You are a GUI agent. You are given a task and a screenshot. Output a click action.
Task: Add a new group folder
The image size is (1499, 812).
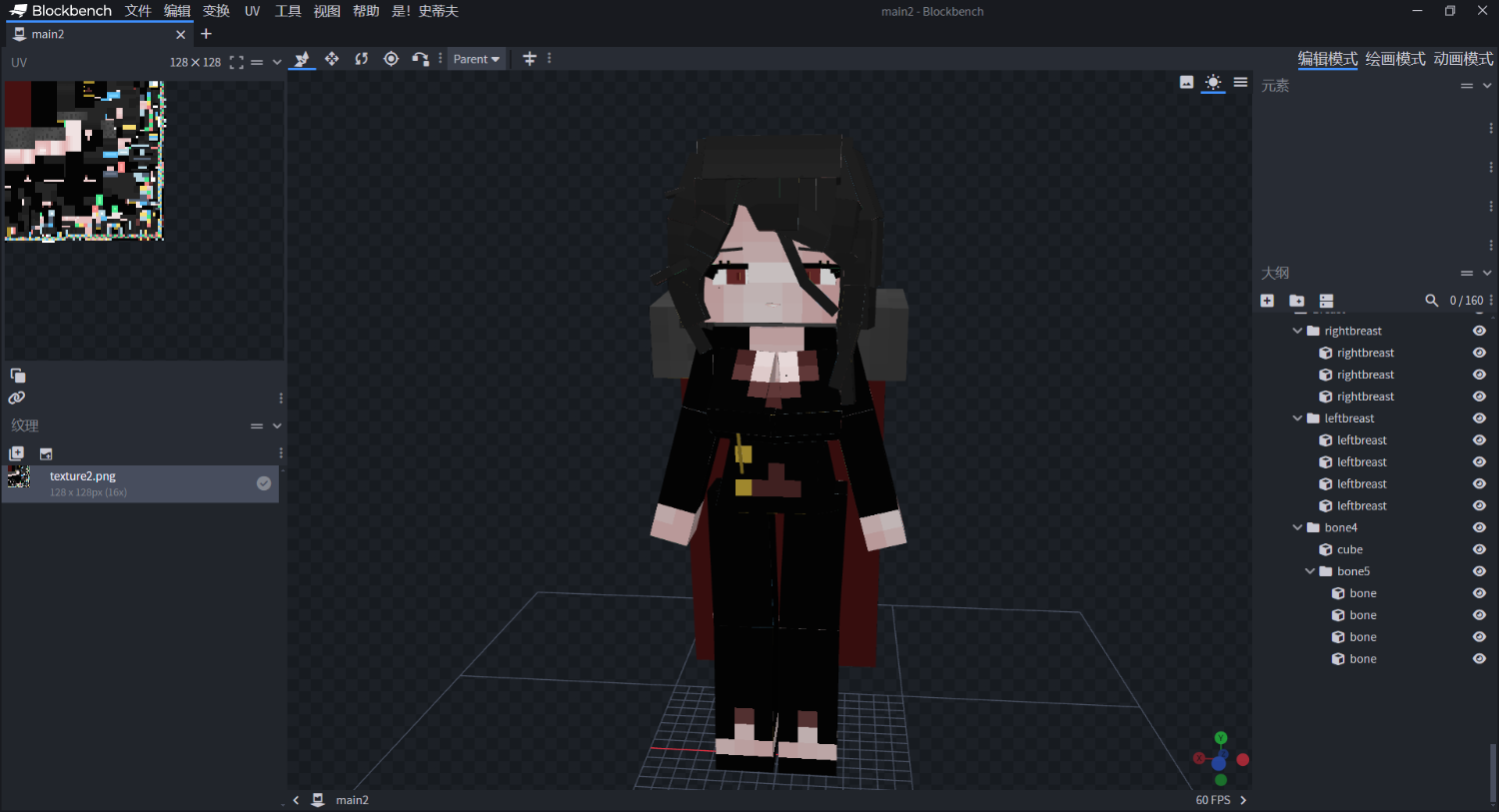[1297, 301]
